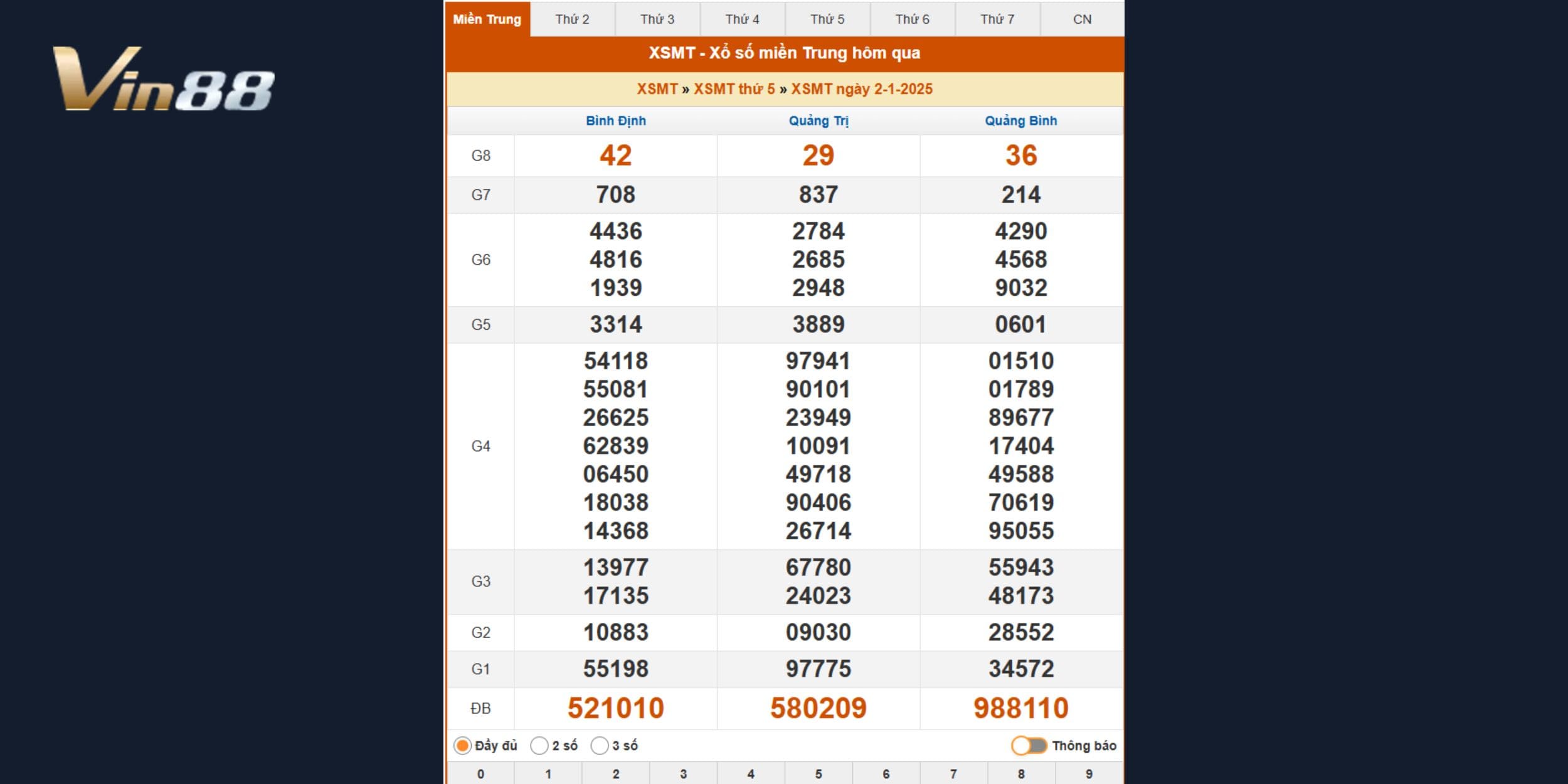The height and width of the screenshot is (784, 1568).
Task: Click G1 result 97775
Action: (x=818, y=669)
